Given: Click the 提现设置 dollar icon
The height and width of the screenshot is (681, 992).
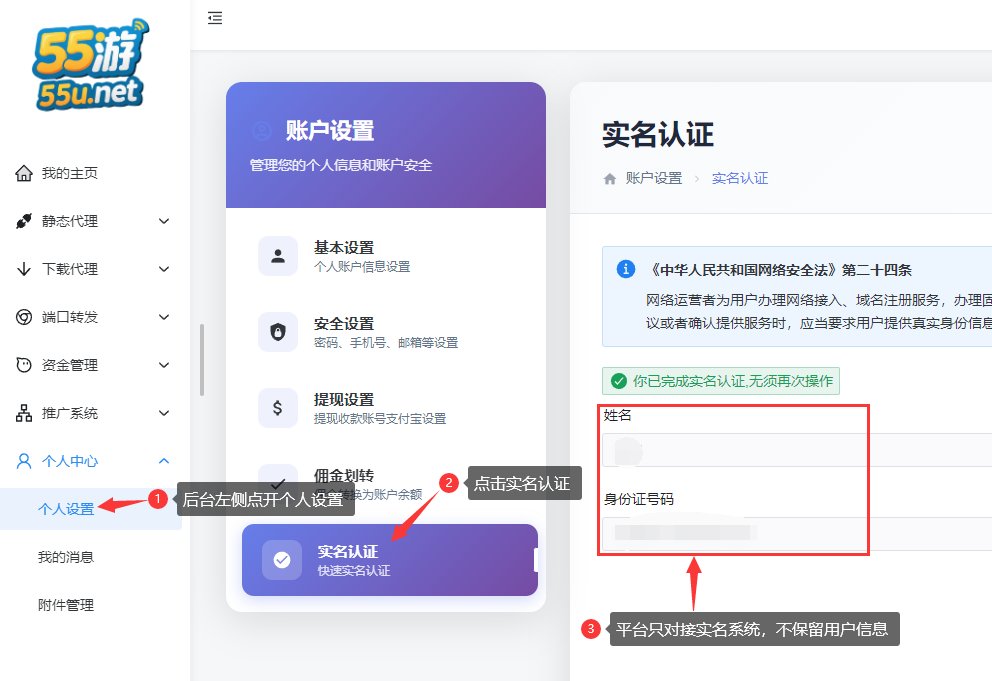Looking at the screenshot, I should pos(278,408).
